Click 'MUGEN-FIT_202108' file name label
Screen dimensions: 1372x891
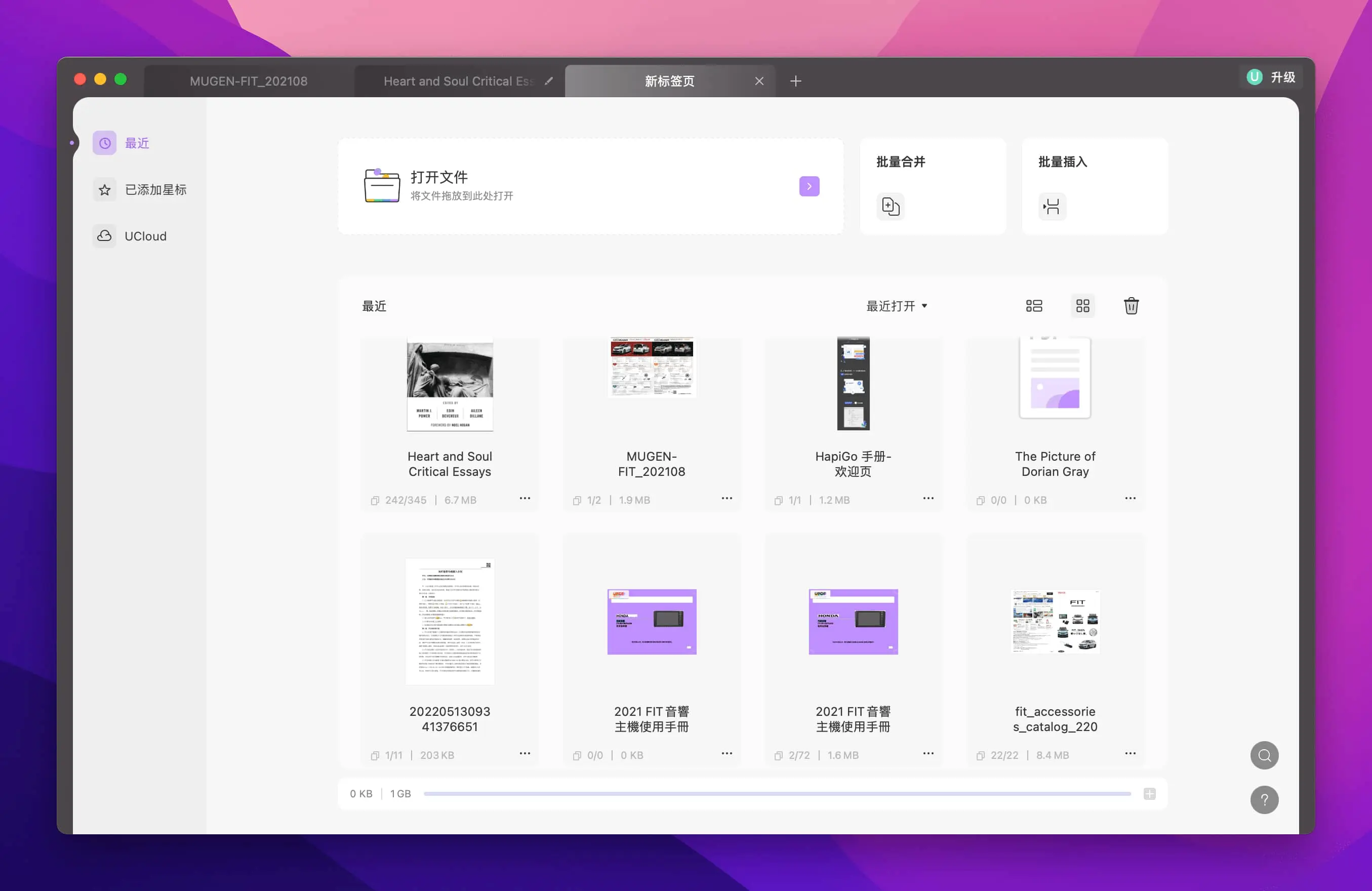coord(652,464)
